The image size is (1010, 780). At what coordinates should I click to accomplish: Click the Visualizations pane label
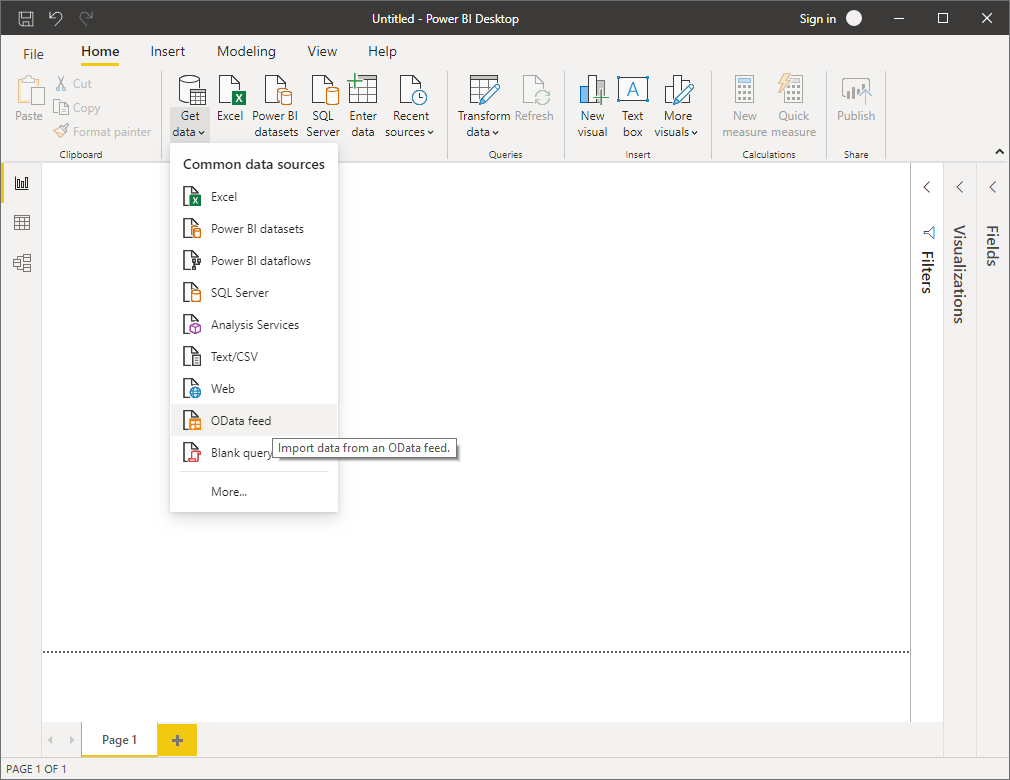pos(959,274)
